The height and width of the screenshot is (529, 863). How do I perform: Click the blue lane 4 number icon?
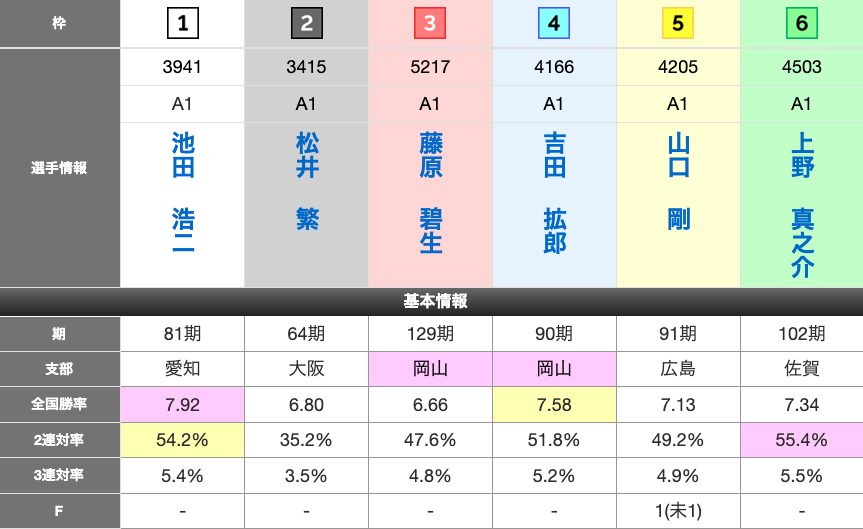pyautogui.click(x=554, y=23)
